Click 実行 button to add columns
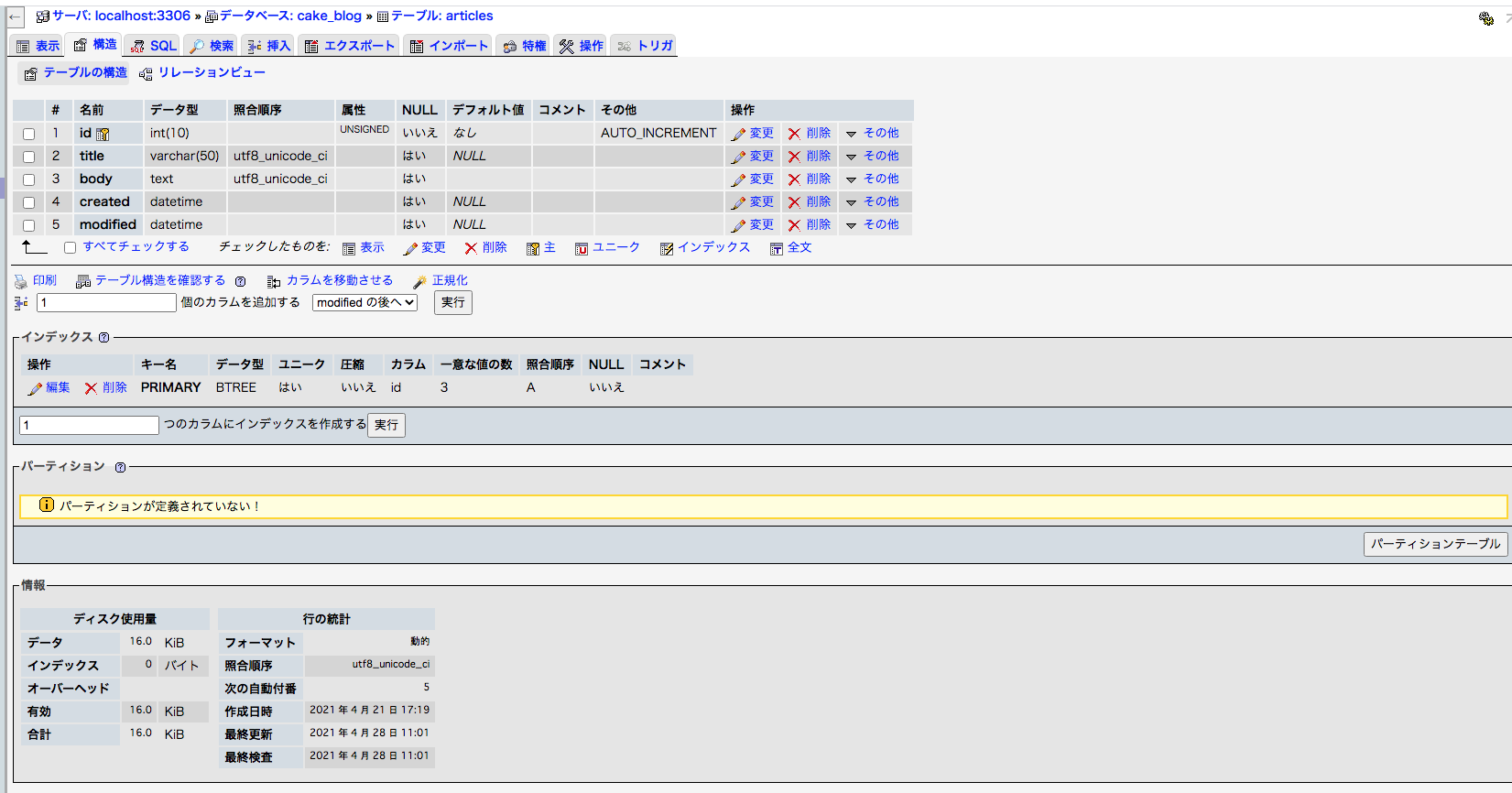 point(453,302)
